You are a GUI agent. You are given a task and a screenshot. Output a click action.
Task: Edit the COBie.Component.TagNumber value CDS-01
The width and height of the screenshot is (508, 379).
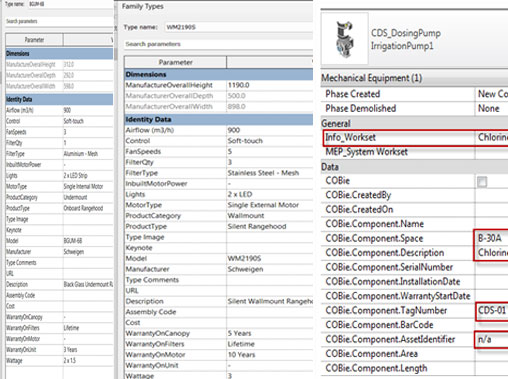coord(492,311)
